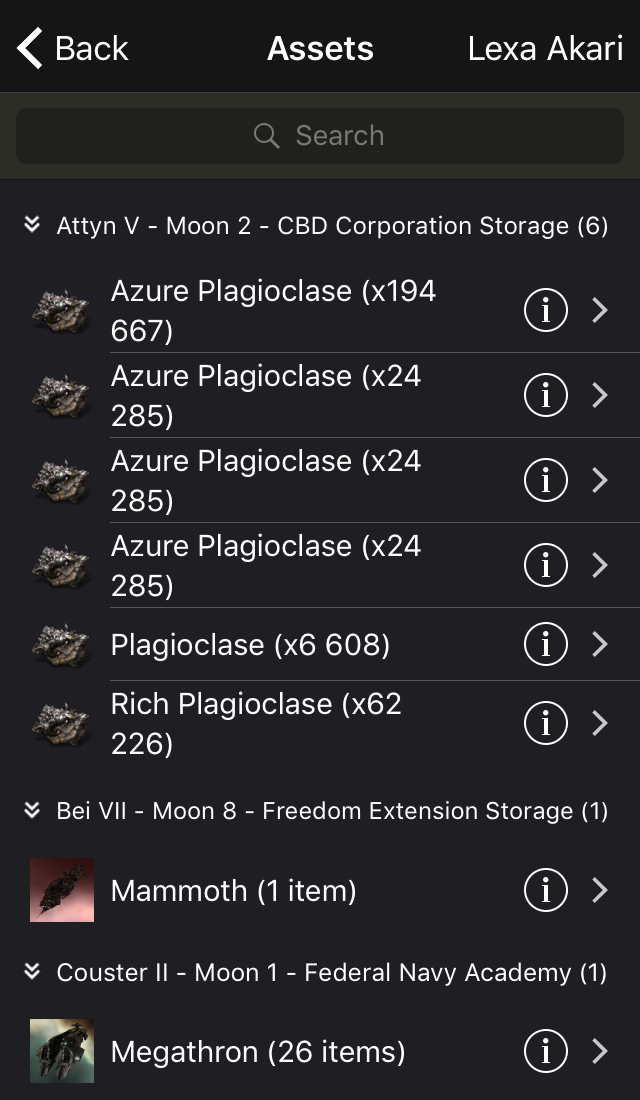Tap the magnifier icon in the search bar

click(266, 136)
